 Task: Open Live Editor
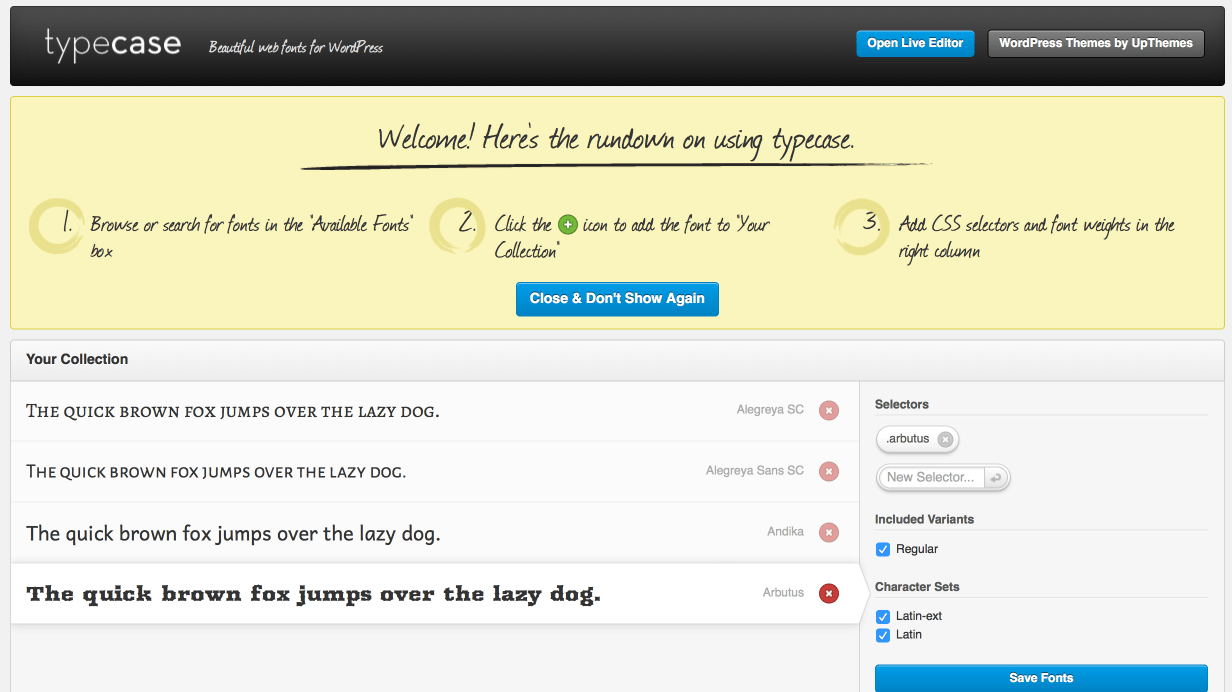click(x=915, y=43)
